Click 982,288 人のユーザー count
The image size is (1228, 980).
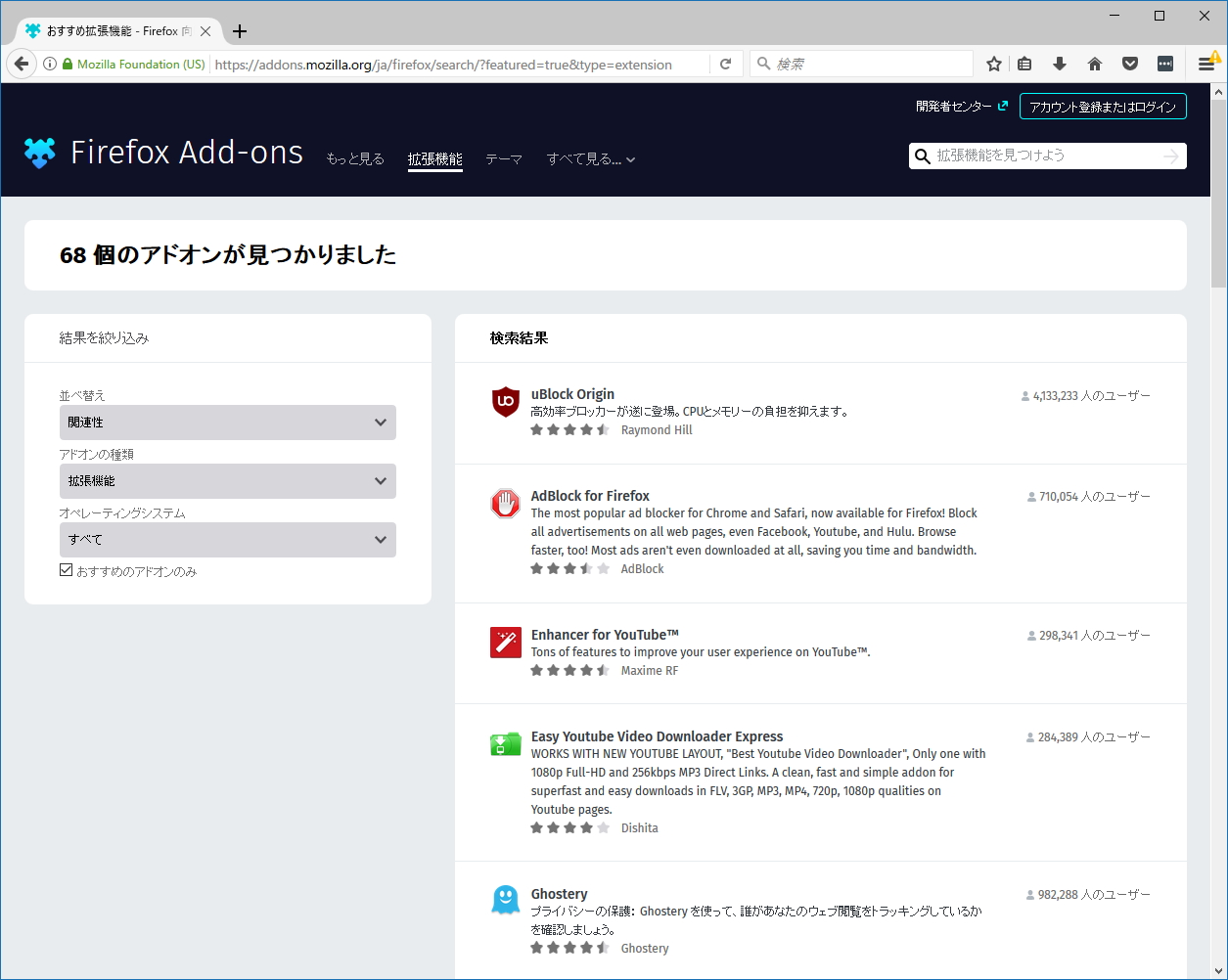(x=1089, y=895)
